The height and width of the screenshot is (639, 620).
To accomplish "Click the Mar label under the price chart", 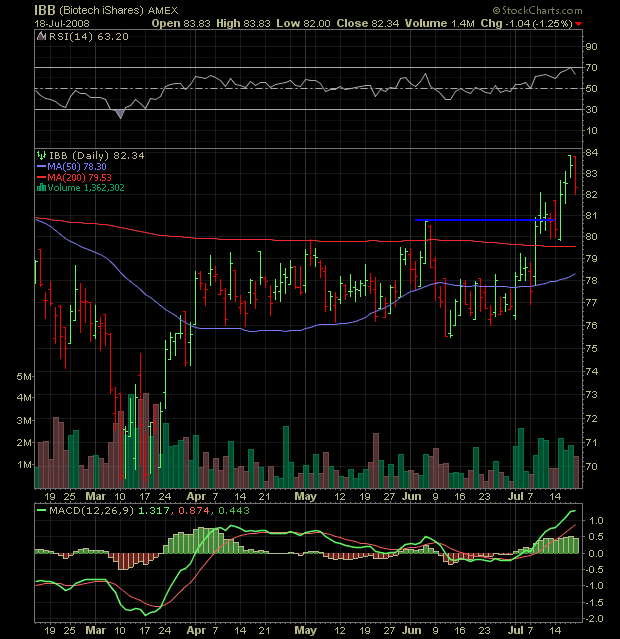I will 95,496.
